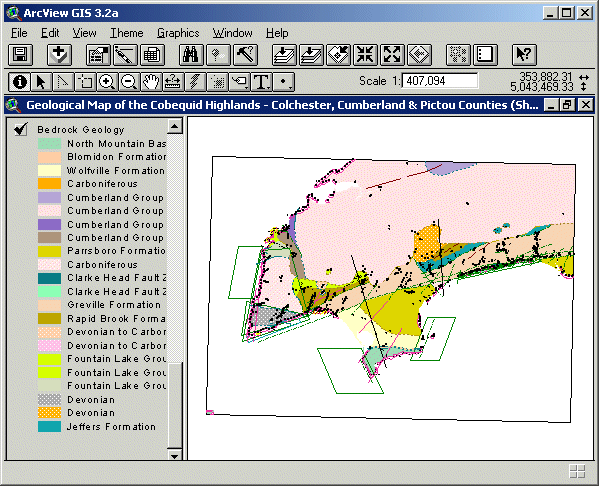
Task: Click the Wolfville Formation legend label
Action: [116, 170]
